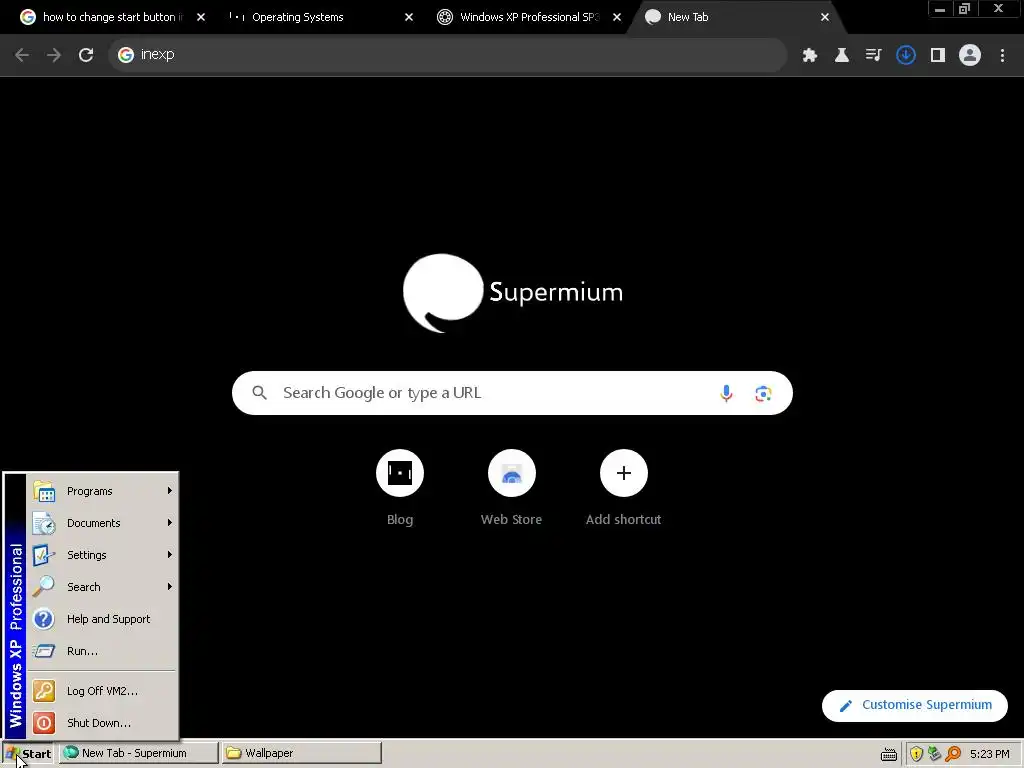Open the media controls icon
The width and height of the screenshot is (1024, 768).
pyautogui.click(x=873, y=55)
